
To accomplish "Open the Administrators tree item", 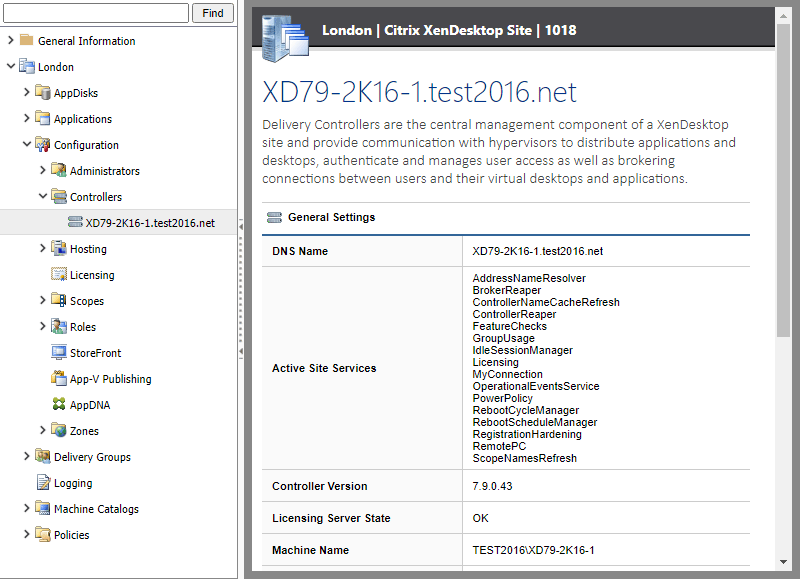I will 105,171.
